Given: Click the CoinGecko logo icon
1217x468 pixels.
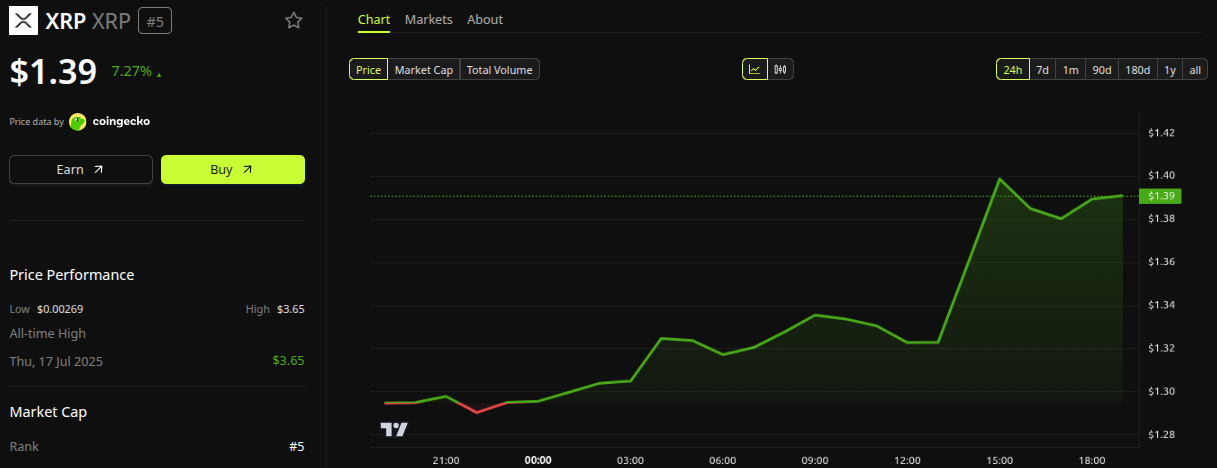Looking at the screenshot, I should [x=77, y=122].
